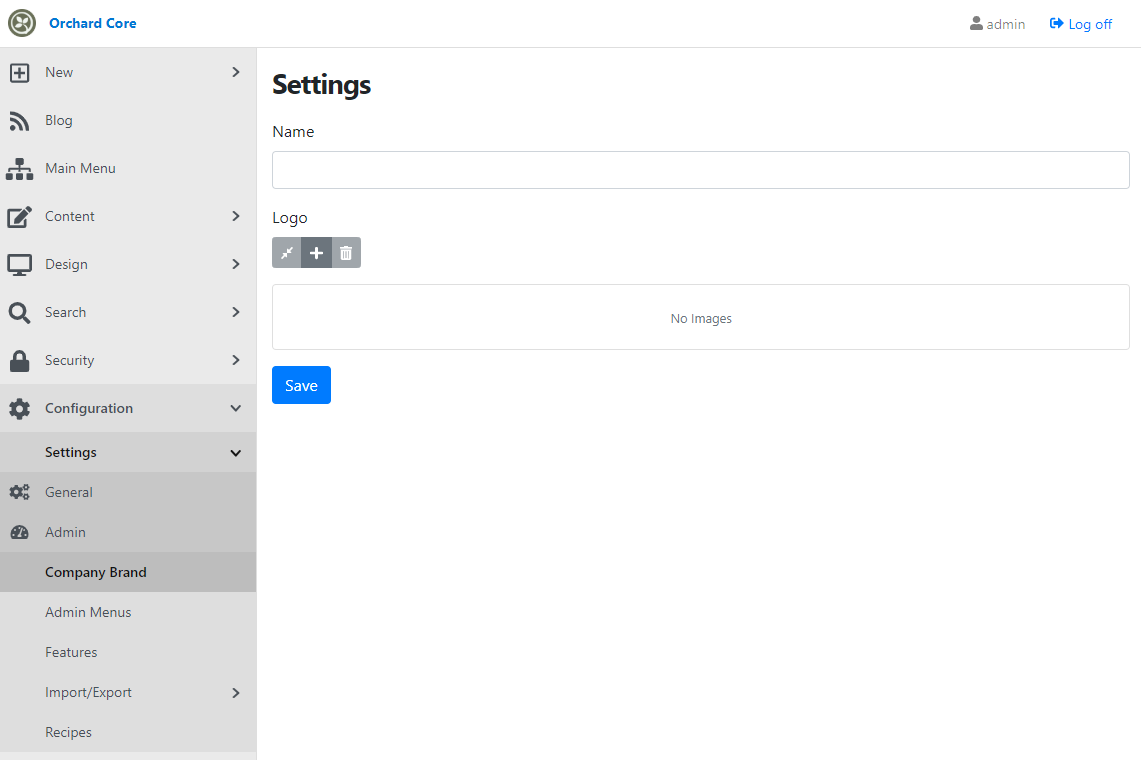This screenshot has height=760, width=1141.
Task: Focus the Name input field
Action: tap(701, 170)
